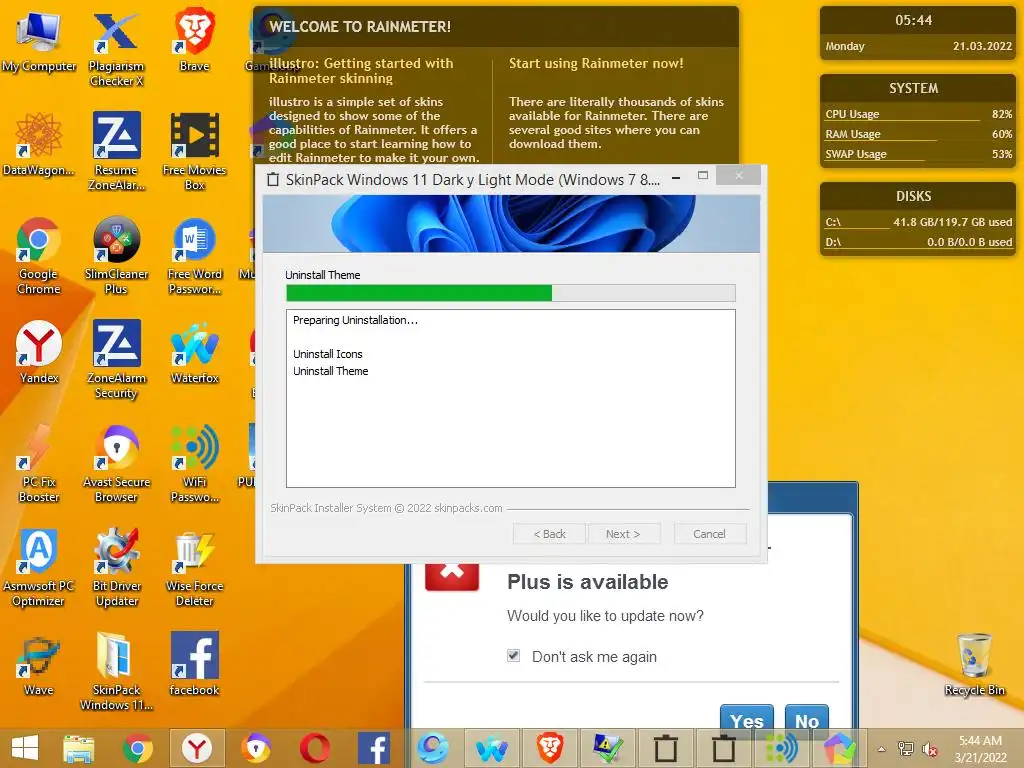Launch Avast Secure Browser desktop shortcut
Image resolution: width=1024 pixels, height=768 pixels.
[116, 464]
